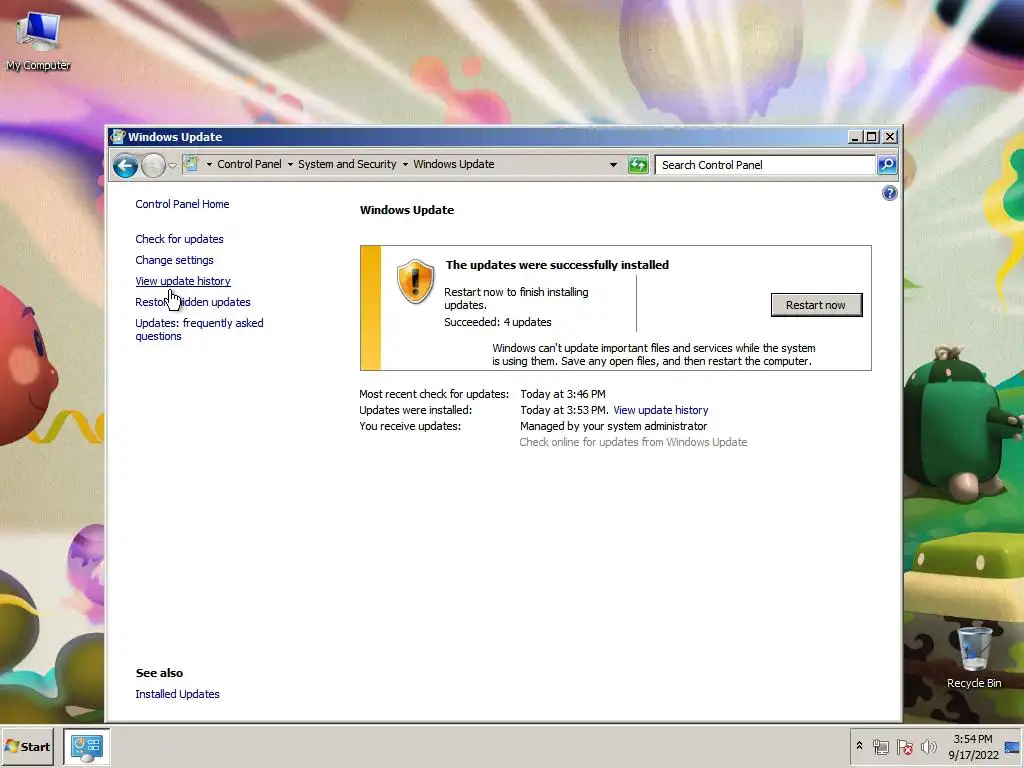Click the 'Today at 3:46 PM' text
The height and width of the screenshot is (768, 1024).
[563, 394]
